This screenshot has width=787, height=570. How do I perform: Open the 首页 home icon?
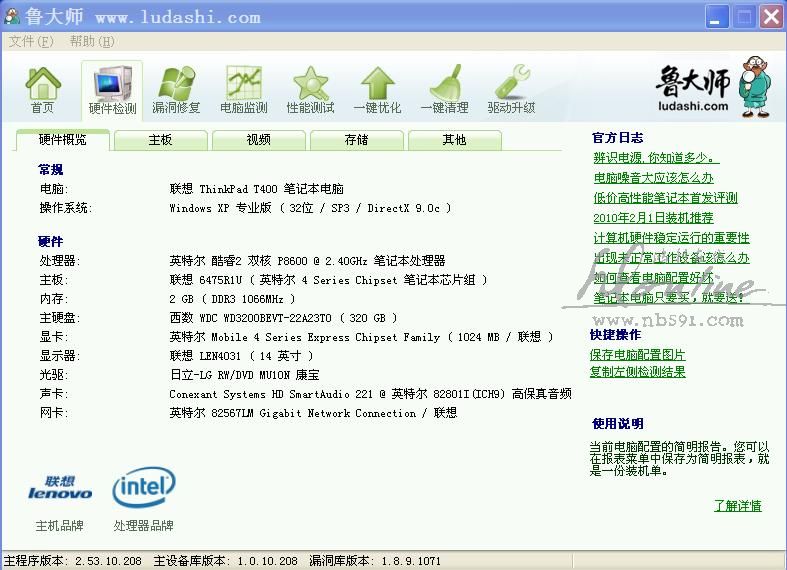pyautogui.click(x=43, y=90)
